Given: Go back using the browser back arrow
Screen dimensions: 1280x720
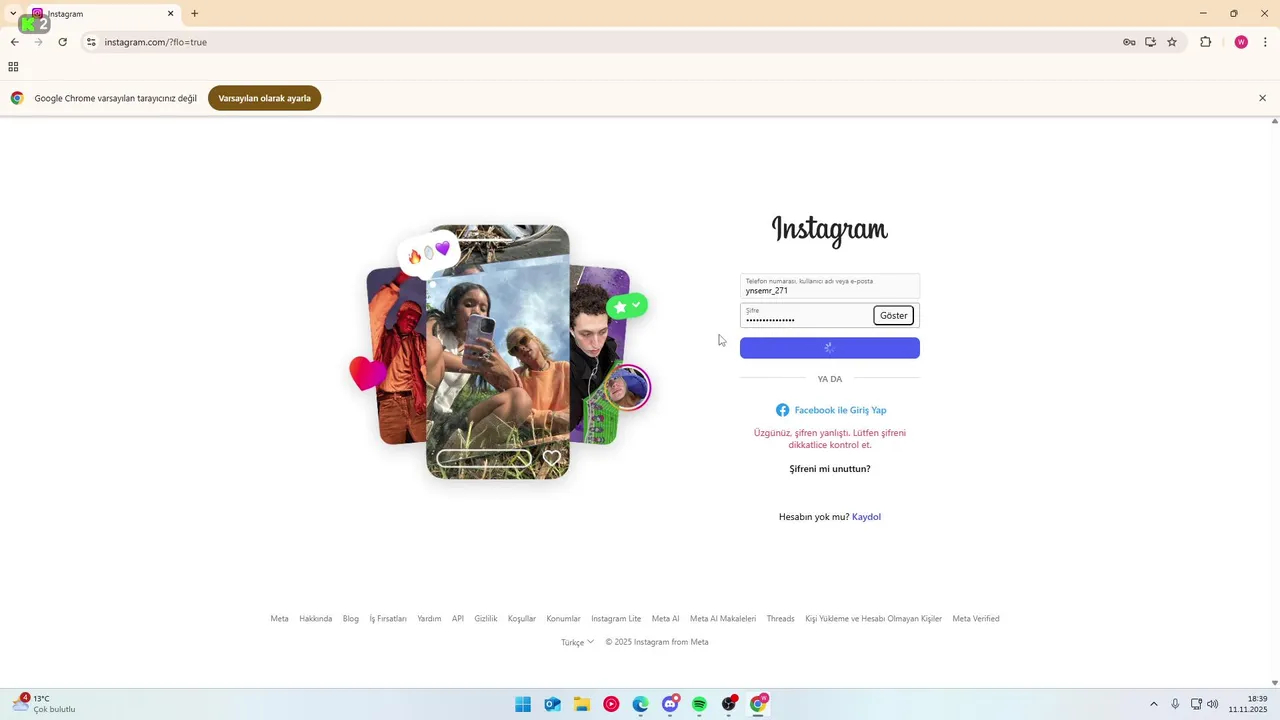Looking at the screenshot, I should point(14,42).
